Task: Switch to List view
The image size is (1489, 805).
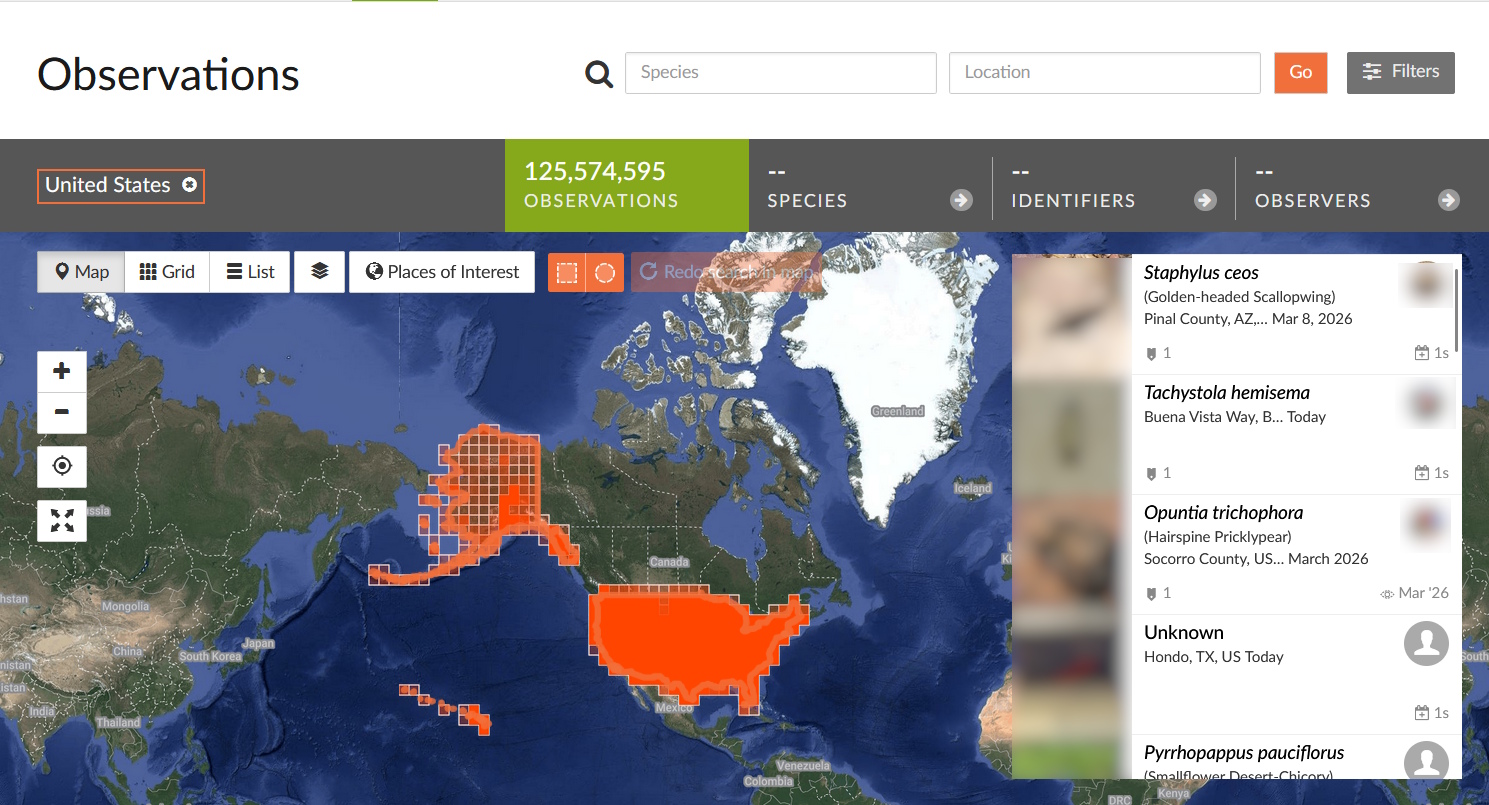Action: 250,272
